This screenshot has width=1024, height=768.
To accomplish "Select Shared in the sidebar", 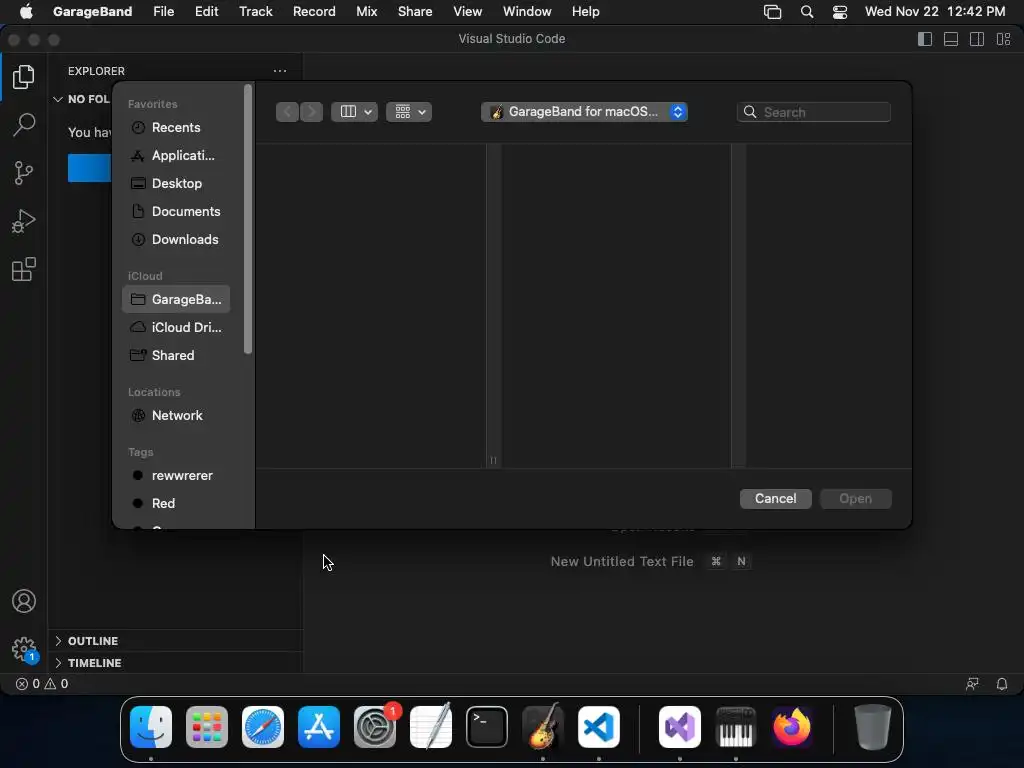I will coord(176,355).
